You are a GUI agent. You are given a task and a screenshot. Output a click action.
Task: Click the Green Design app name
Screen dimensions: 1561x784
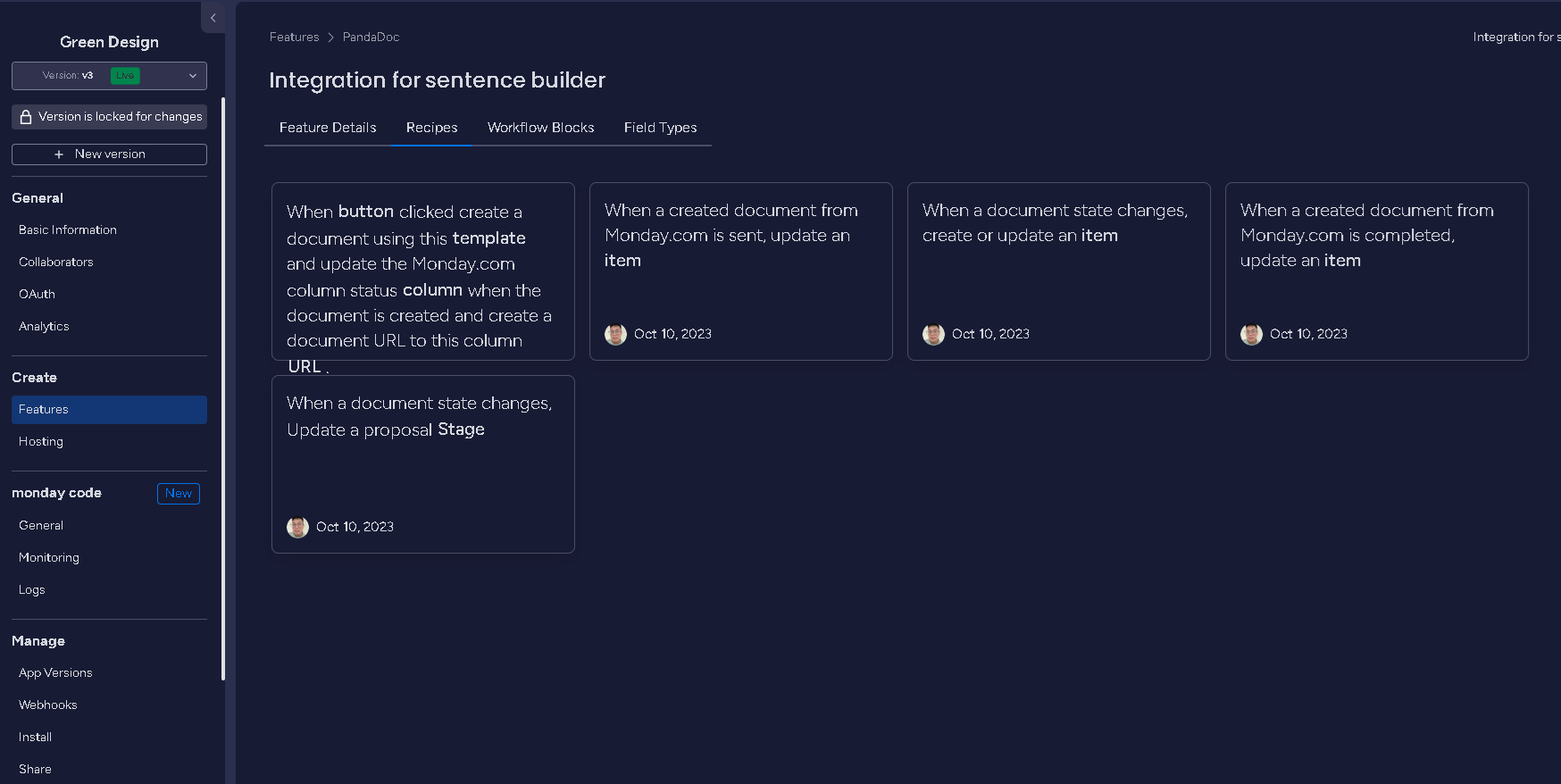coord(109,42)
